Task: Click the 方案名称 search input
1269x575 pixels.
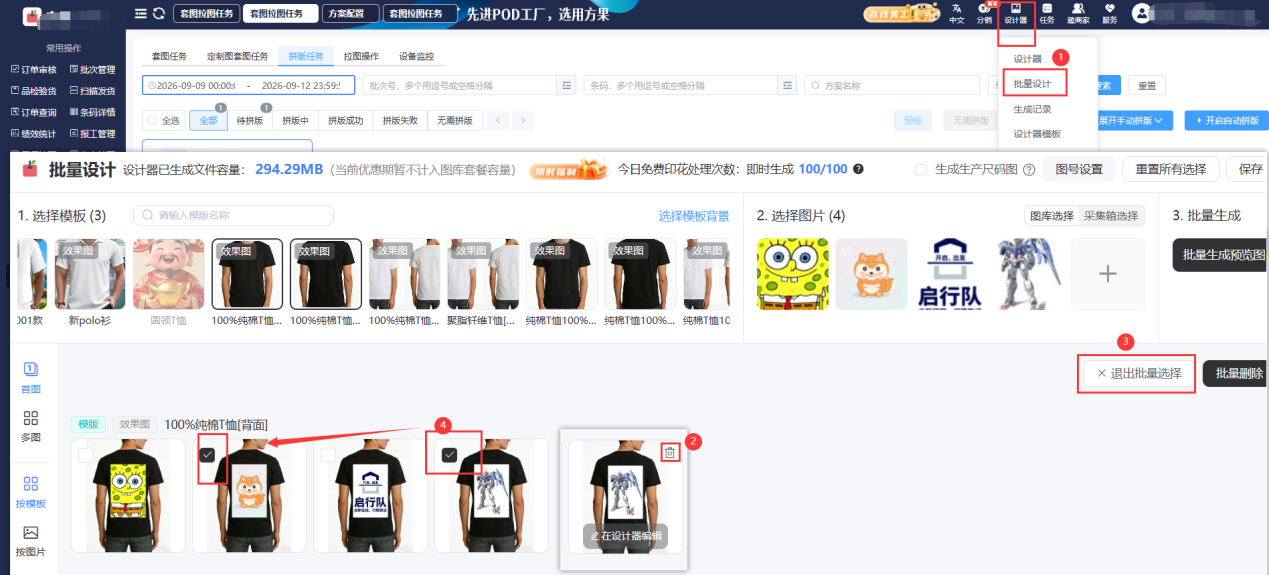Action: pyautogui.click(x=891, y=86)
